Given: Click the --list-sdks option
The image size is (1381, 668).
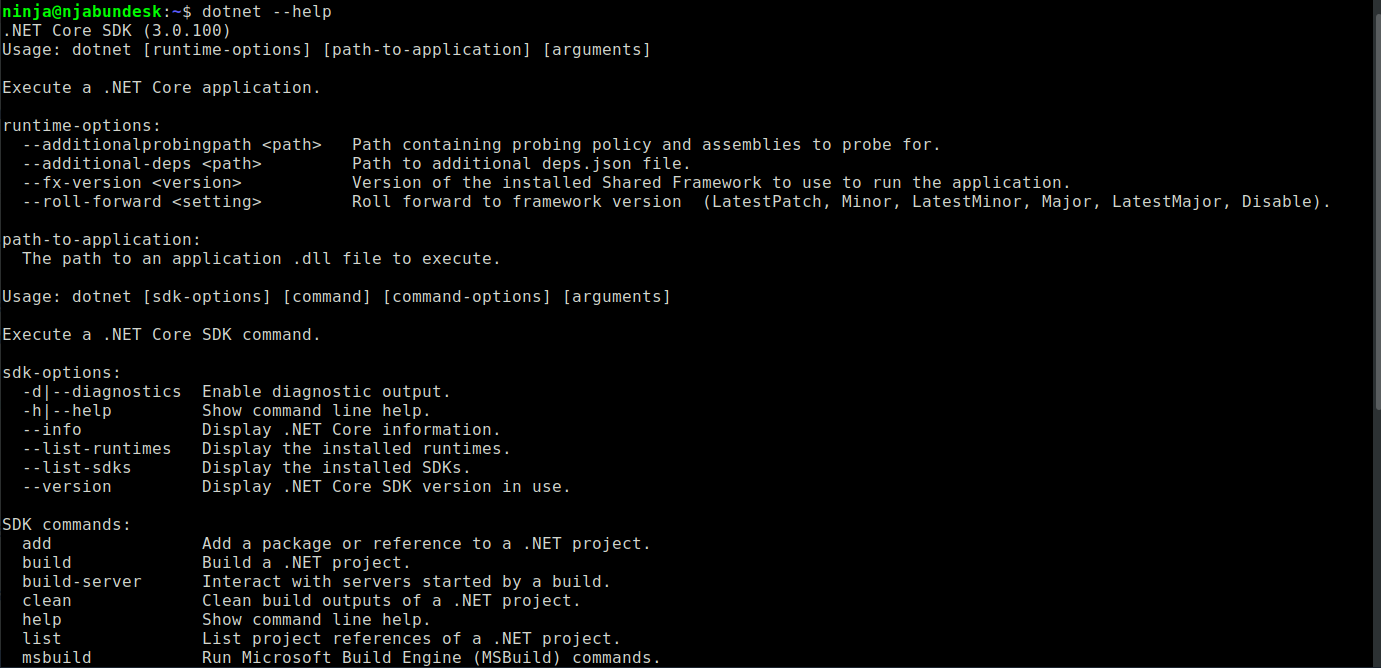Looking at the screenshot, I should point(76,467).
